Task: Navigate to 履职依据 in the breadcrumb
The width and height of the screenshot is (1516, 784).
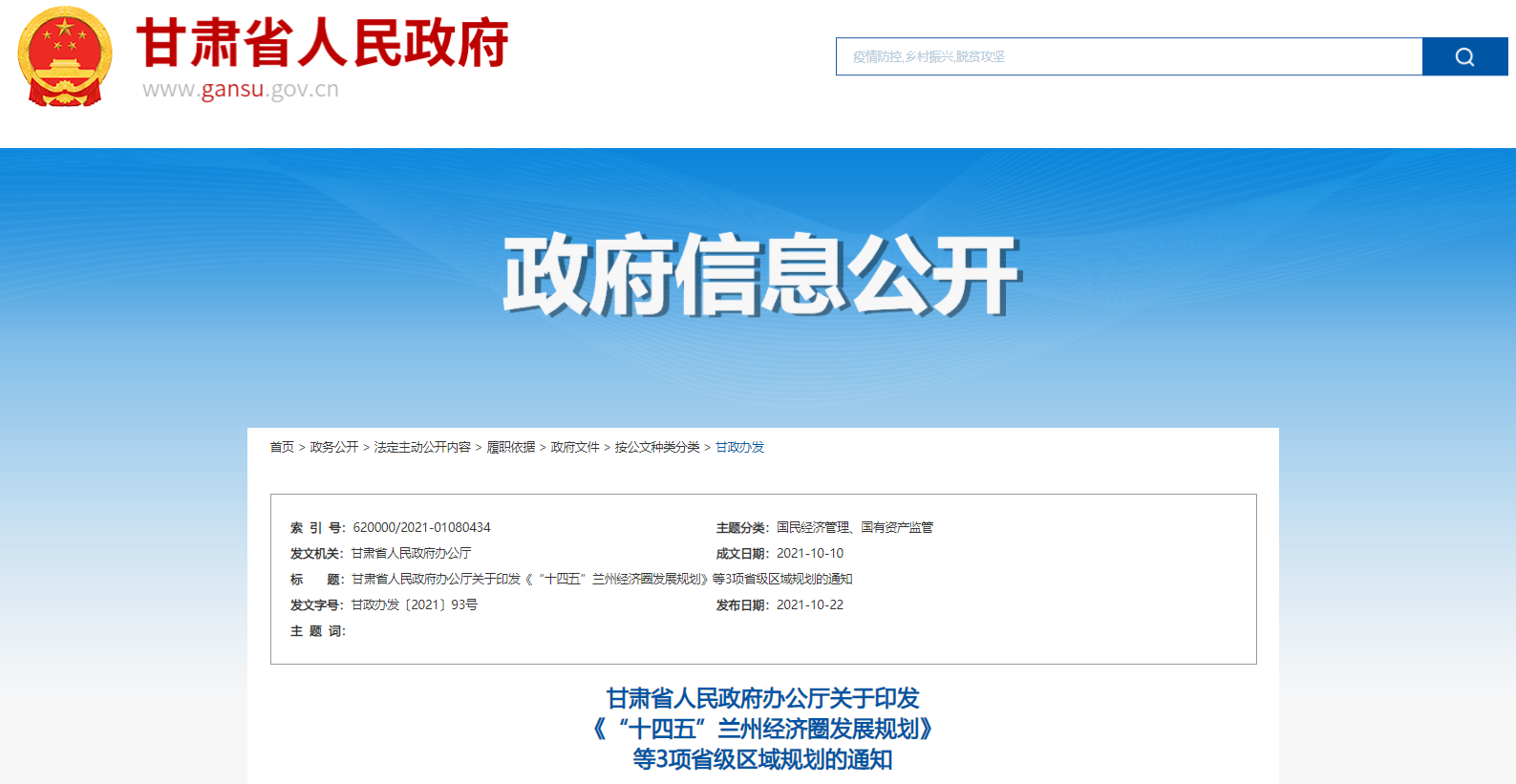Action: tap(511, 447)
